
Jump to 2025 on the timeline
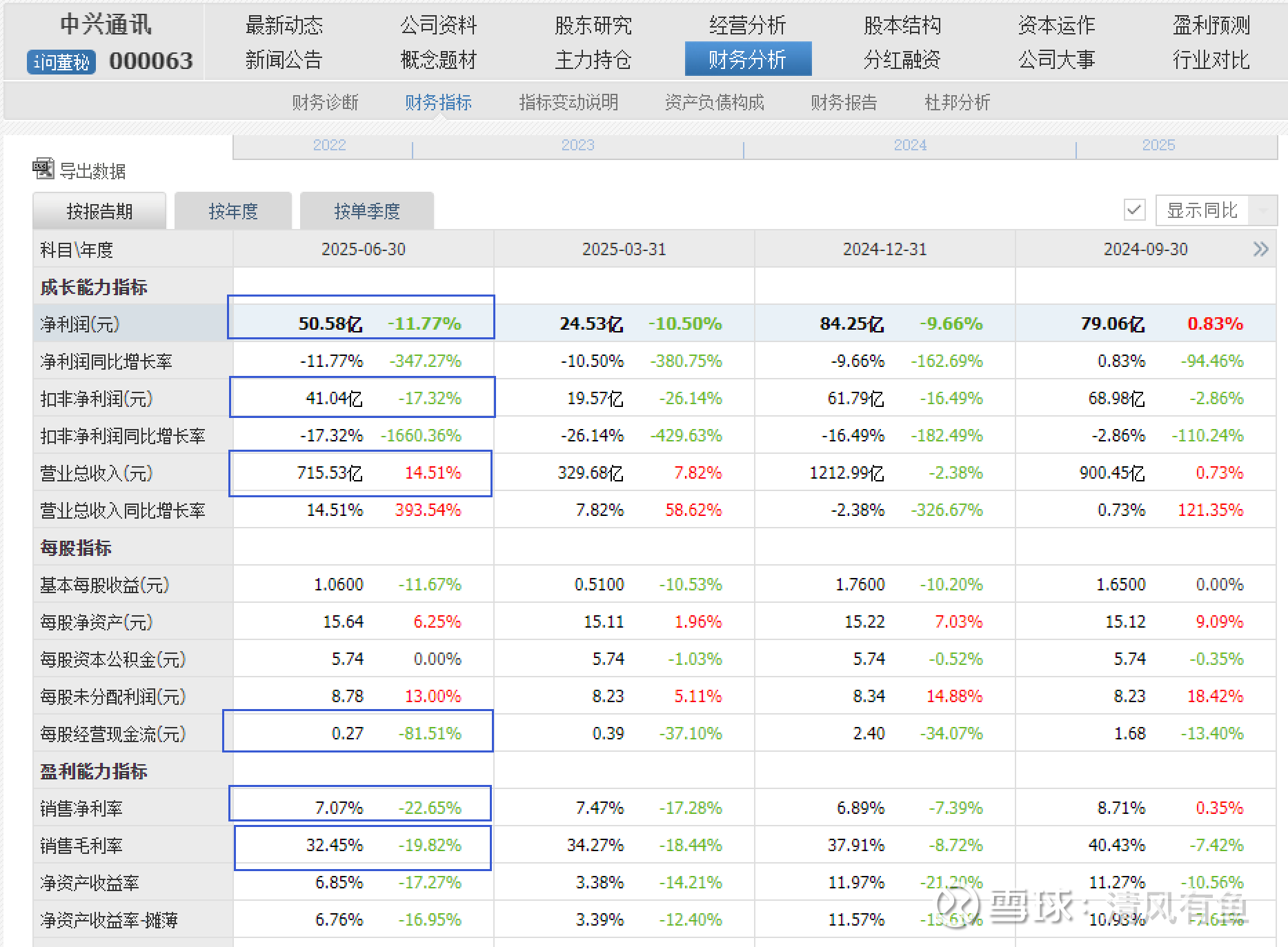pyautogui.click(x=1159, y=145)
